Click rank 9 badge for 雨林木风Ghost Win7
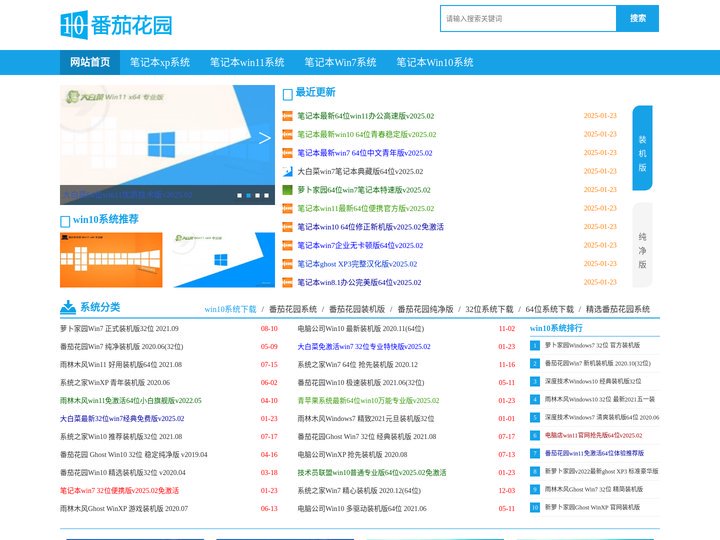This screenshot has width=720, height=540. click(535, 489)
